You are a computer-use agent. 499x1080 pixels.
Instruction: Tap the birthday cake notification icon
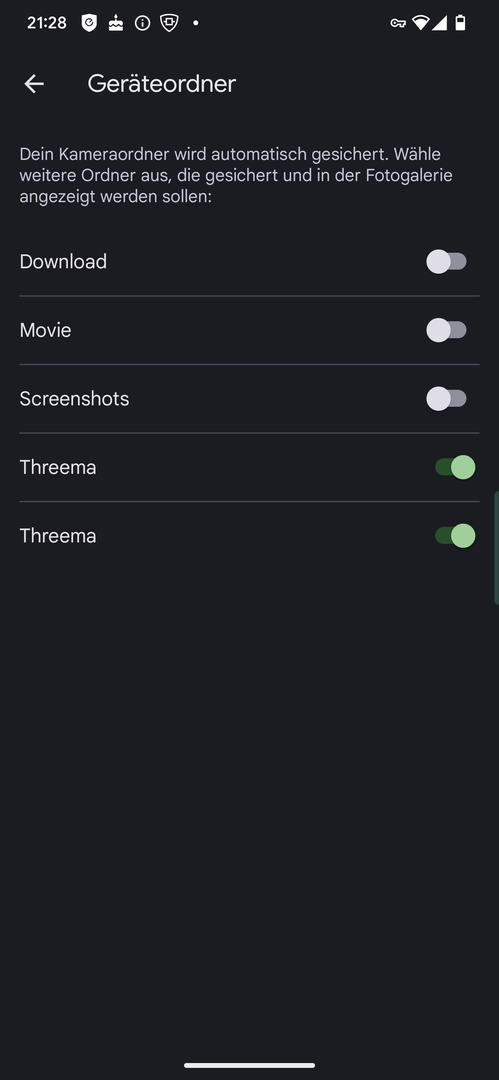[116, 23]
